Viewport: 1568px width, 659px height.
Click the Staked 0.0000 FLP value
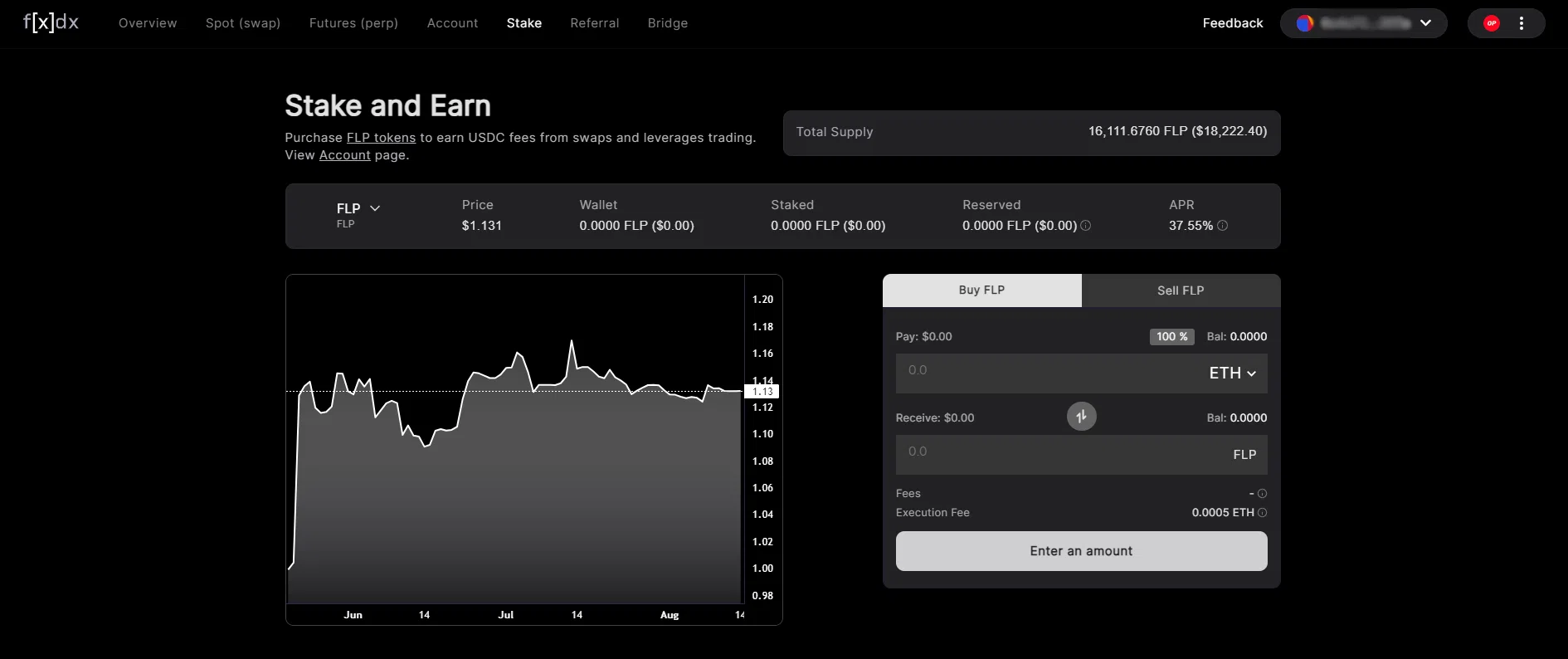[x=828, y=226]
